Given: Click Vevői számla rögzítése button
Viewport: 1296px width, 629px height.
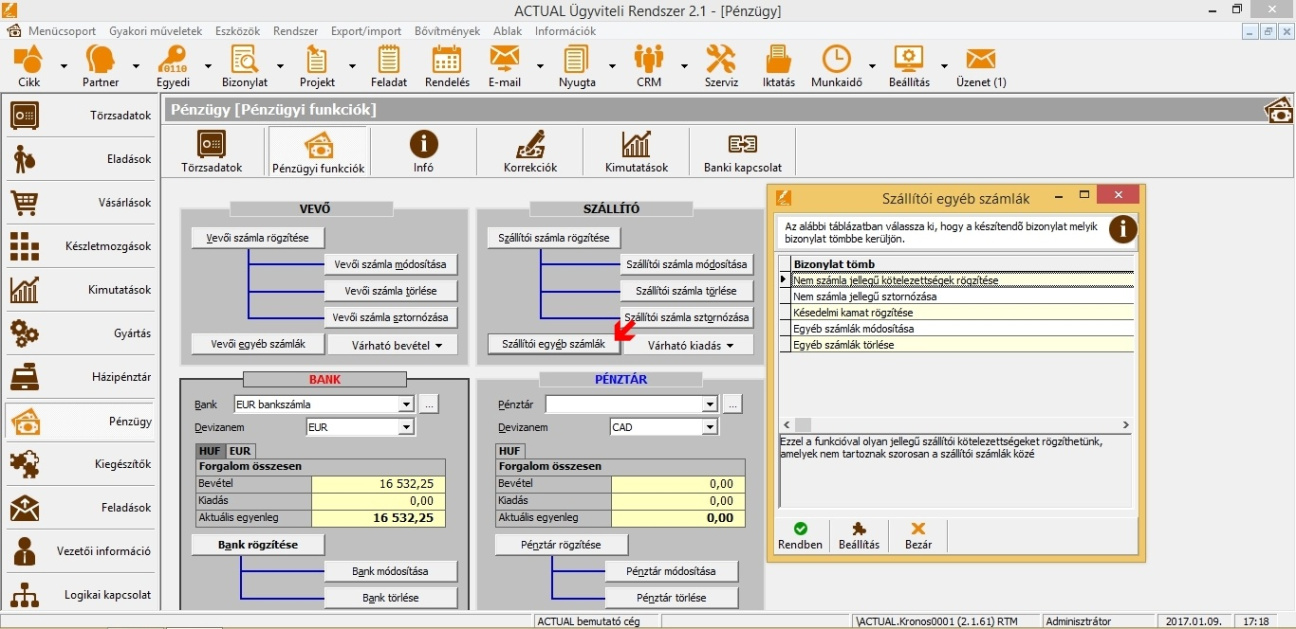Looking at the screenshot, I should 257,238.
